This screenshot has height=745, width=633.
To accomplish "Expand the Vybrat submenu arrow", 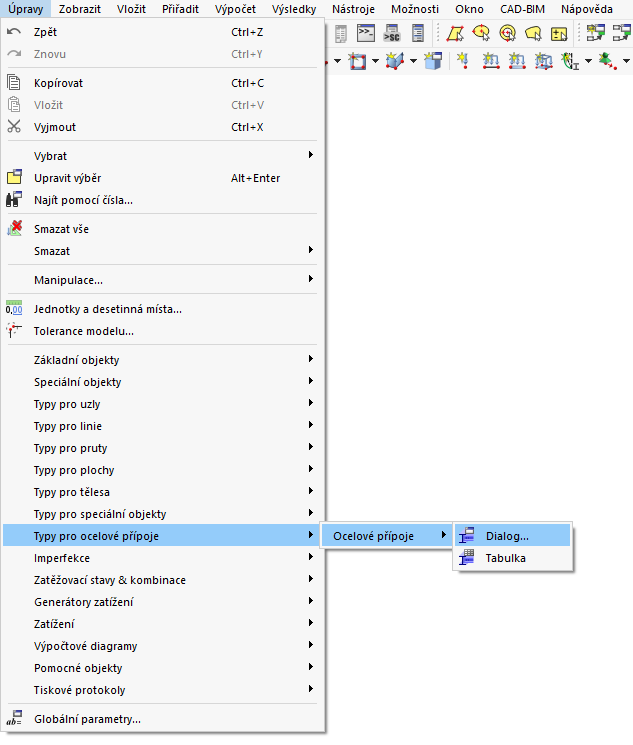I will point(311,155).
